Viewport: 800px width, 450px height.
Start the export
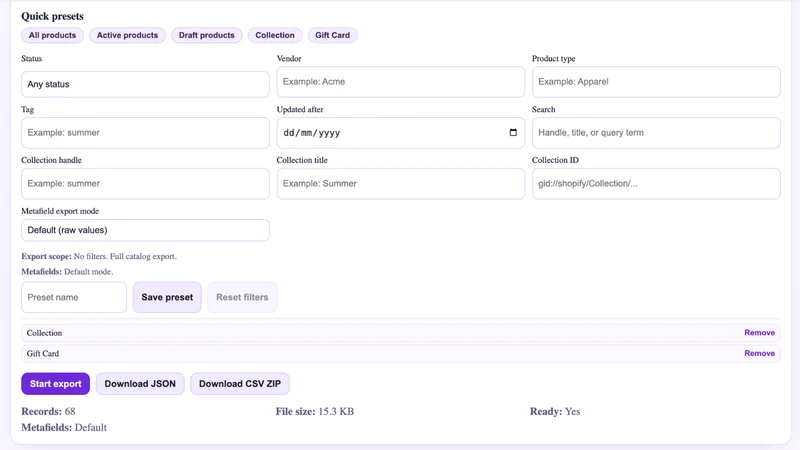[56, 384]
